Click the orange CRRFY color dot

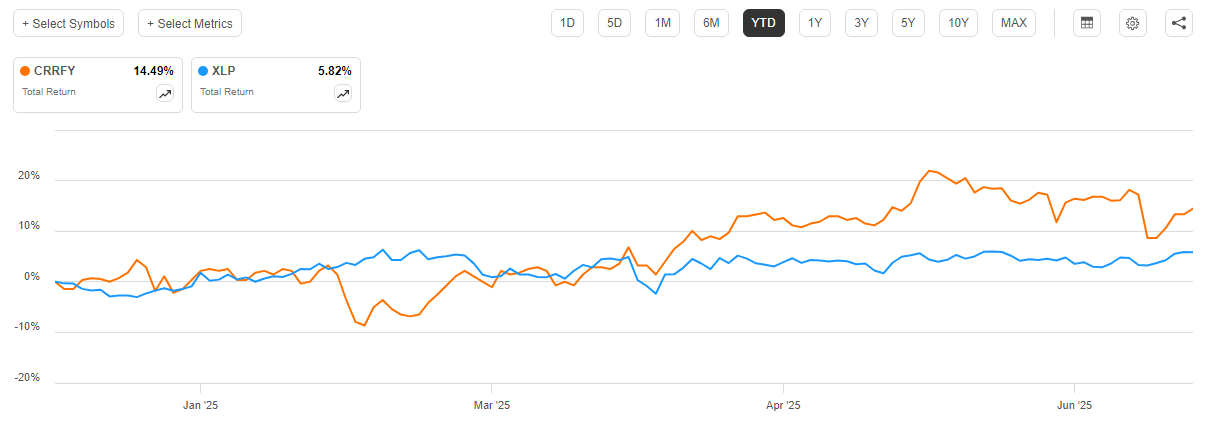(x=25, y=71)
